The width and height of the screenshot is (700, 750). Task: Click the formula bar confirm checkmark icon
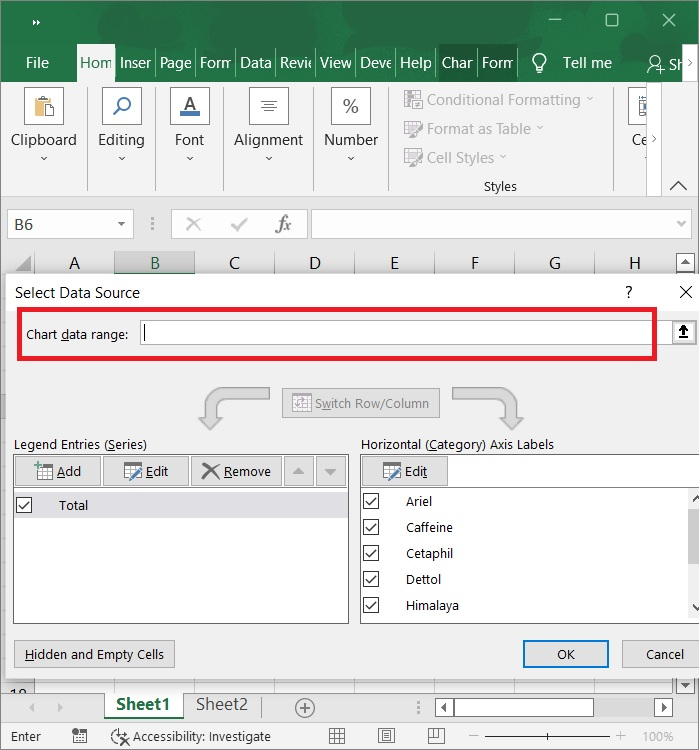[238, 224]
